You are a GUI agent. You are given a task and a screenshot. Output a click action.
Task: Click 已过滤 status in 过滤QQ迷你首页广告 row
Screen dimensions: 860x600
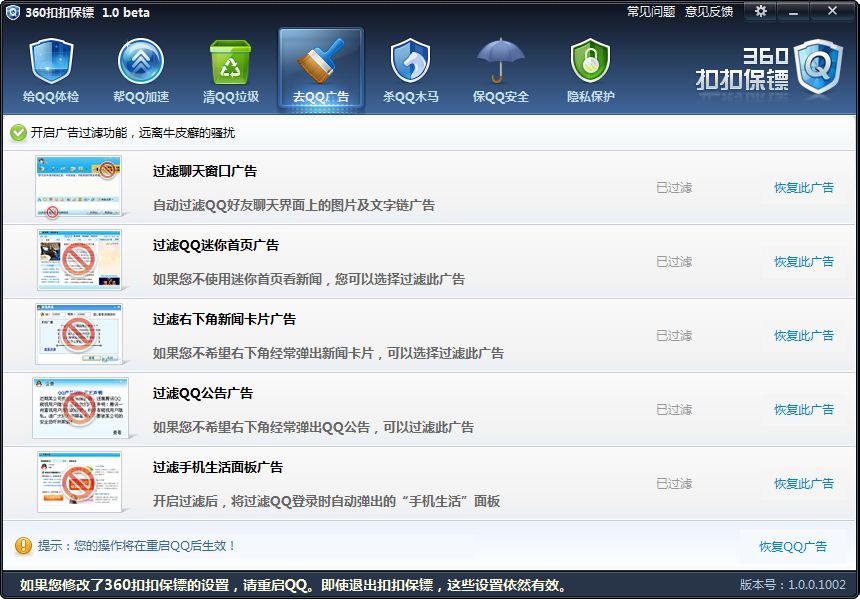(674, 262)
